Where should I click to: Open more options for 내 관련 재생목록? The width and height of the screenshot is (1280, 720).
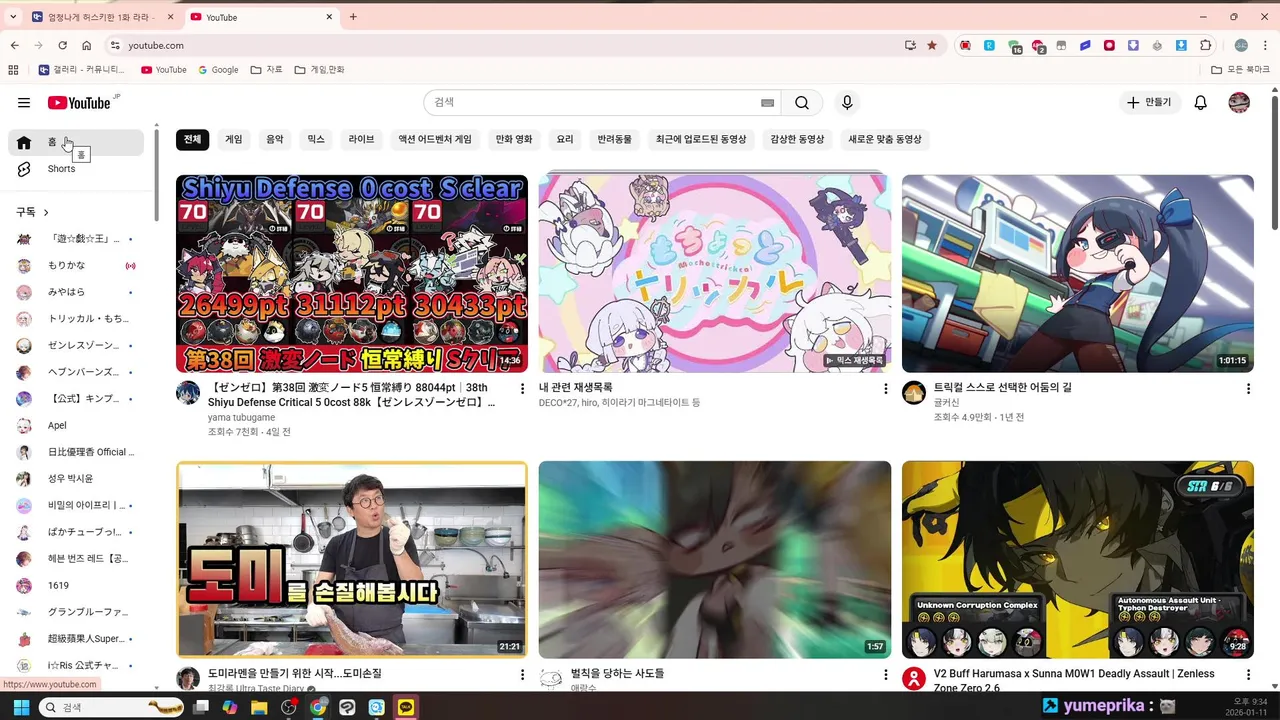click(885, 388)
